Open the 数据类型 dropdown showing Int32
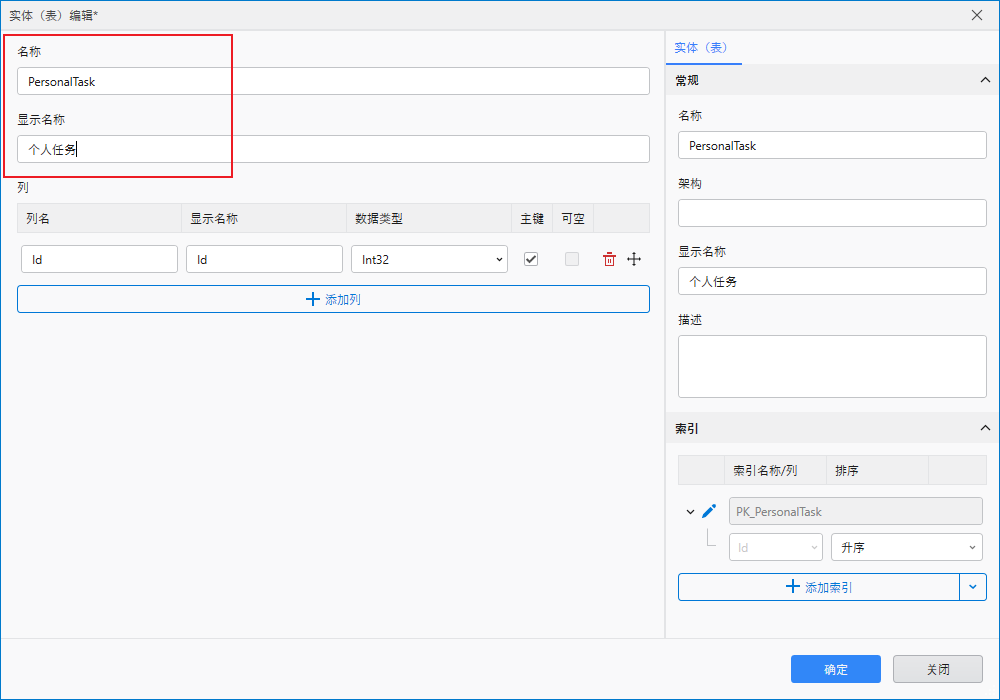The image size is (1000, 700). (x=429, y=258)
